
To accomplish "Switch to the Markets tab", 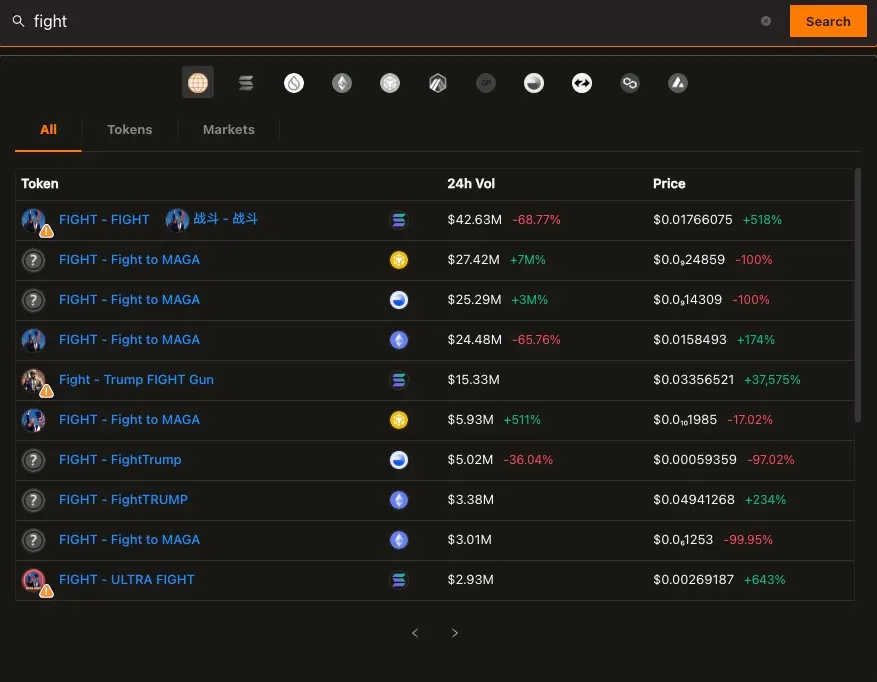I will 228,130.
